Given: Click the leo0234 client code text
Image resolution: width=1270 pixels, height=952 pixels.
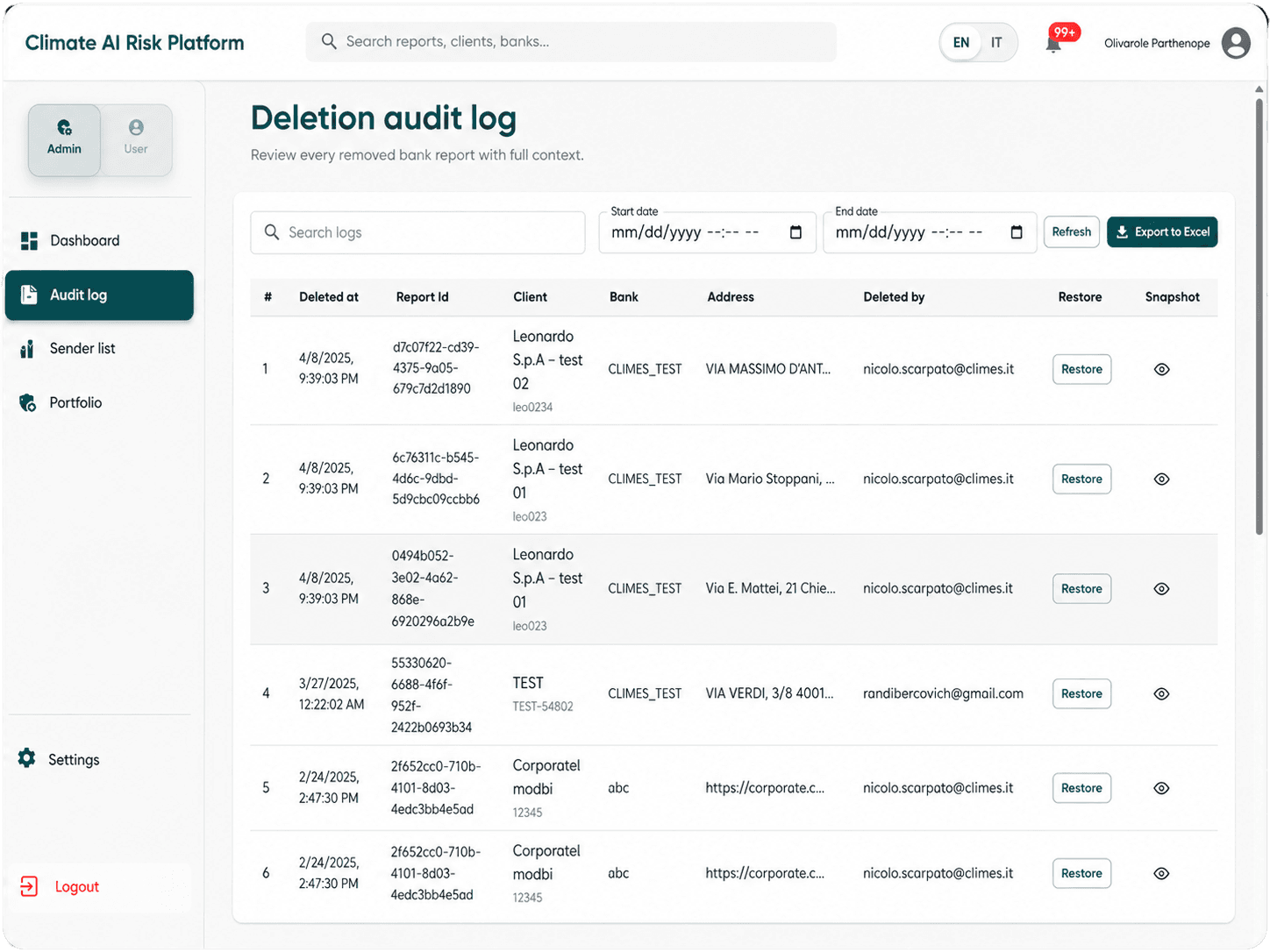Looking at the screenshot, I should pyautogui.click(x=532, y=408).
